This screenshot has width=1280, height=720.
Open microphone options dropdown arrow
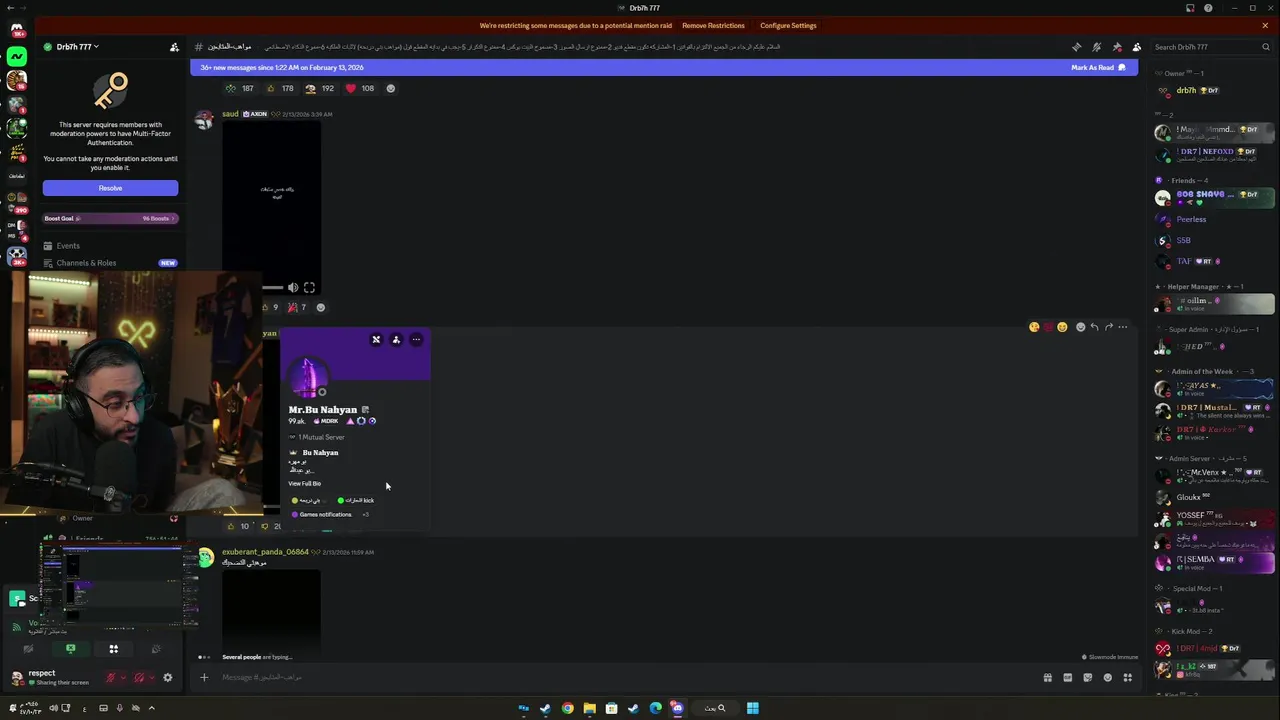123,677
